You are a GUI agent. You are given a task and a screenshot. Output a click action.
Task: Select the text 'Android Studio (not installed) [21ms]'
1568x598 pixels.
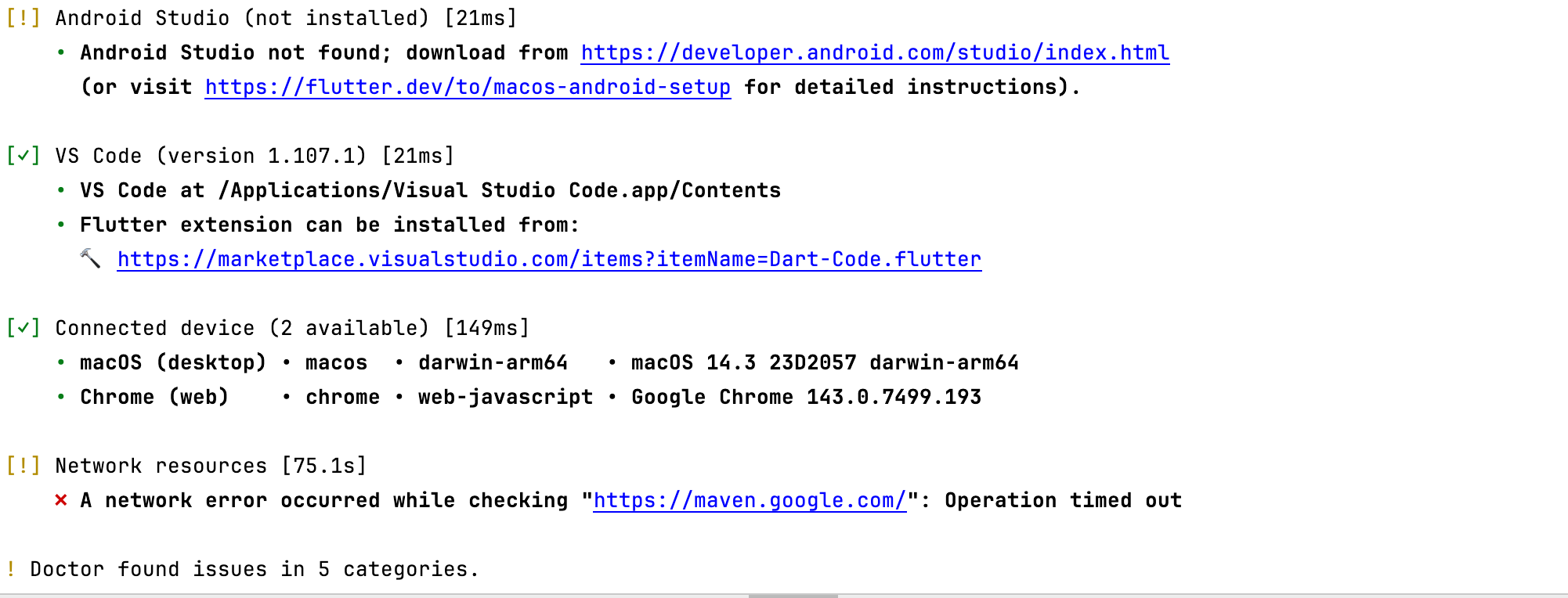(x=286, y=18)
